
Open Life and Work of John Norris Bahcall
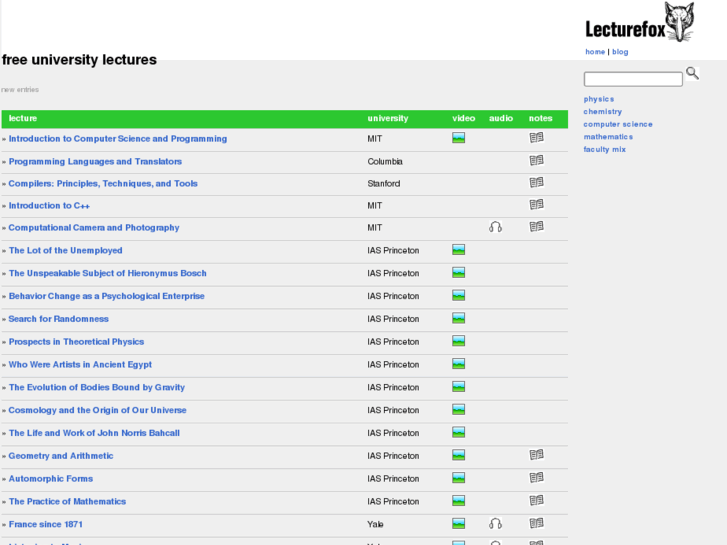tap(94, 433)
